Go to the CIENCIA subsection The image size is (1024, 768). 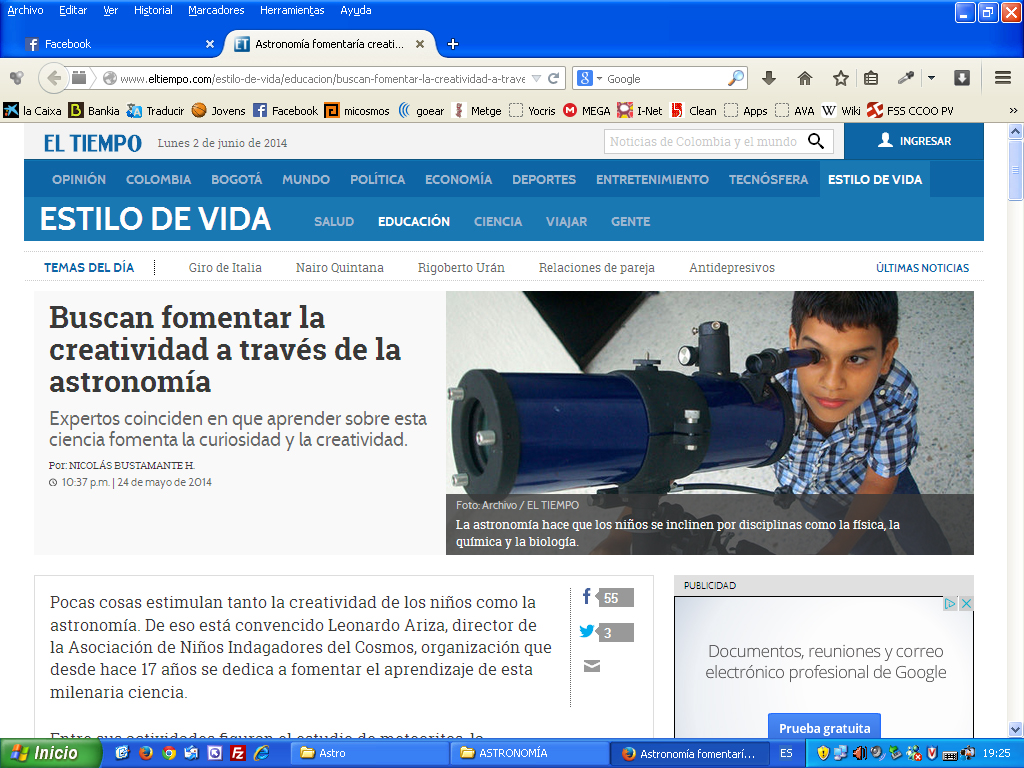coord(498,221)
